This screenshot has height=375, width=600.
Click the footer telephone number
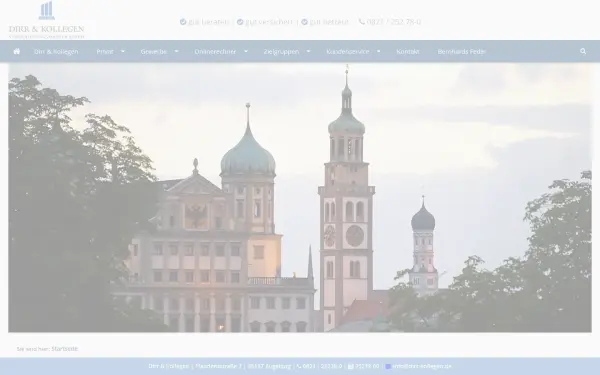pyautogui.click(x=322, y=366)
